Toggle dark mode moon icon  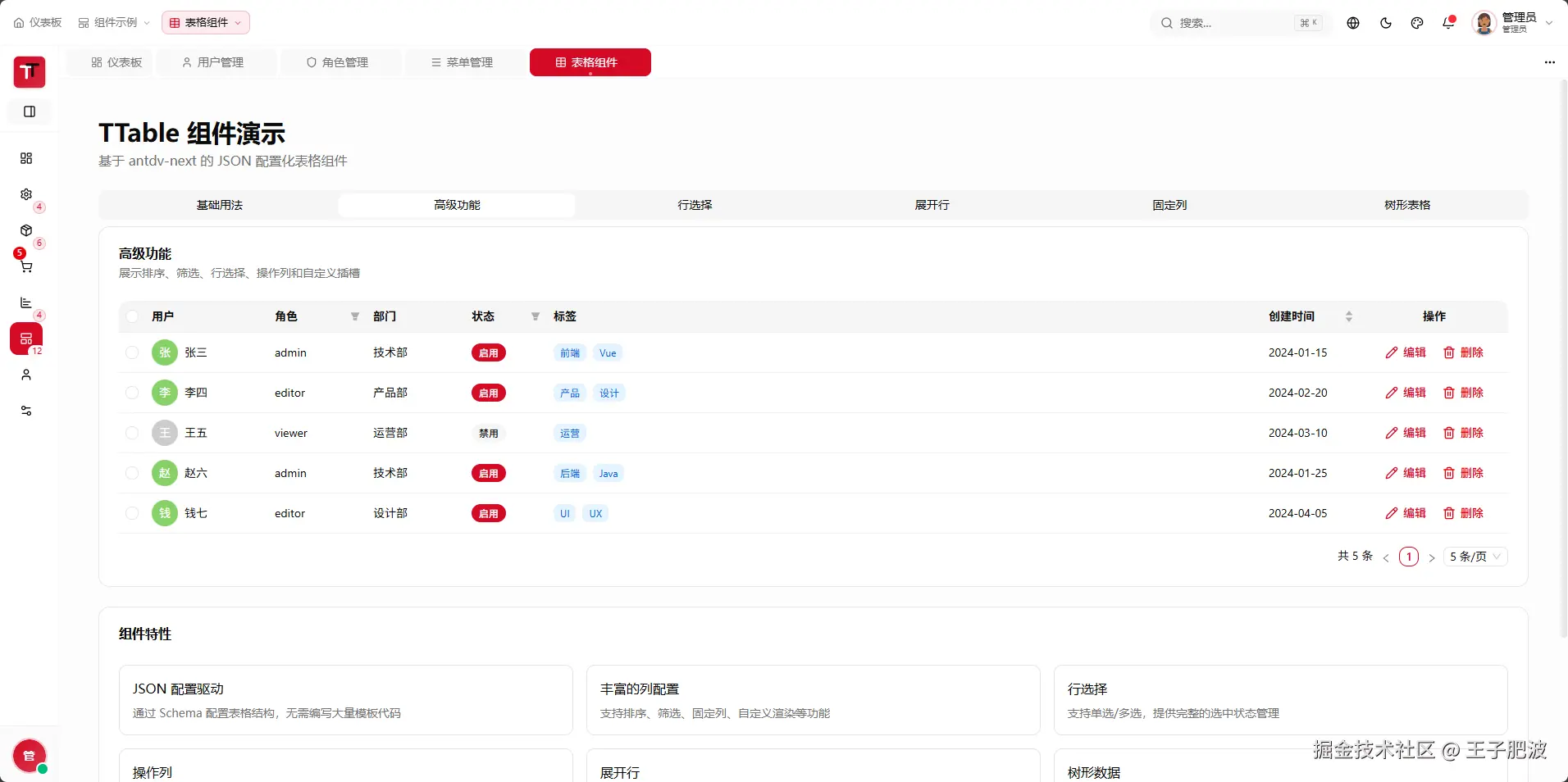coord(1386,23)
